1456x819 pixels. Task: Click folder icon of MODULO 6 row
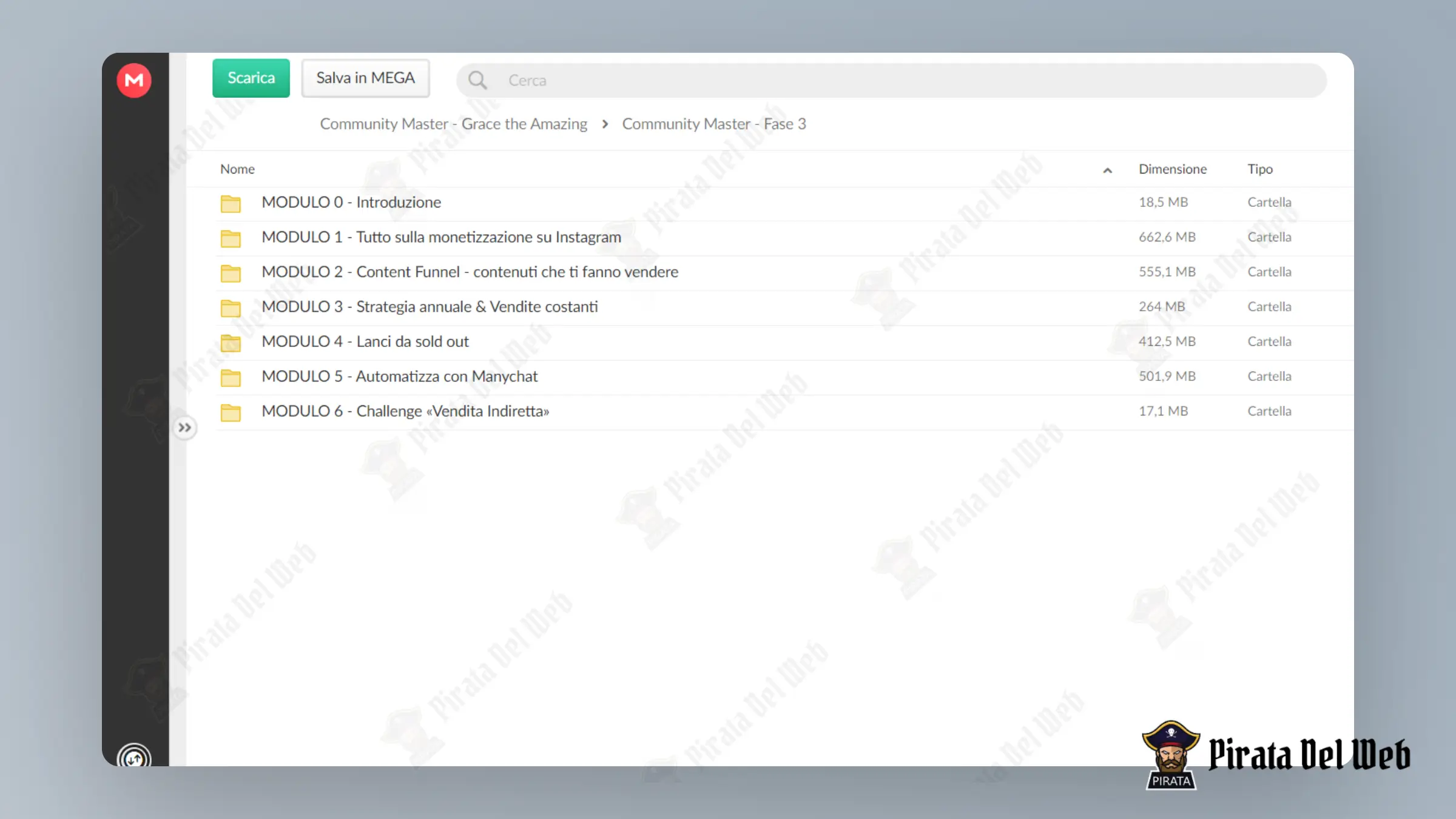pos(231,413)
